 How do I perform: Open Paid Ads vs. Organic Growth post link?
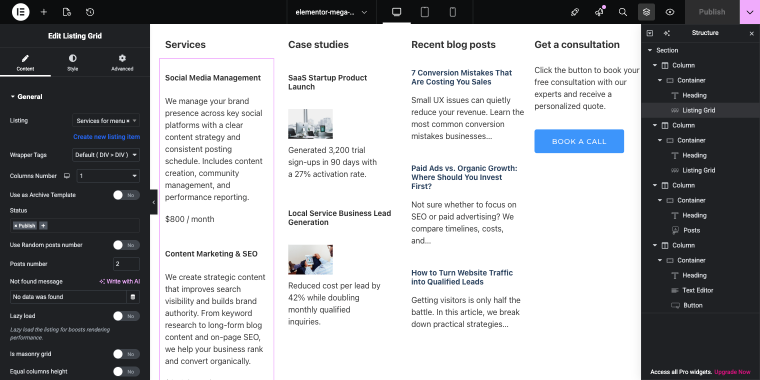pyautogui.click(x=464, y=177)
